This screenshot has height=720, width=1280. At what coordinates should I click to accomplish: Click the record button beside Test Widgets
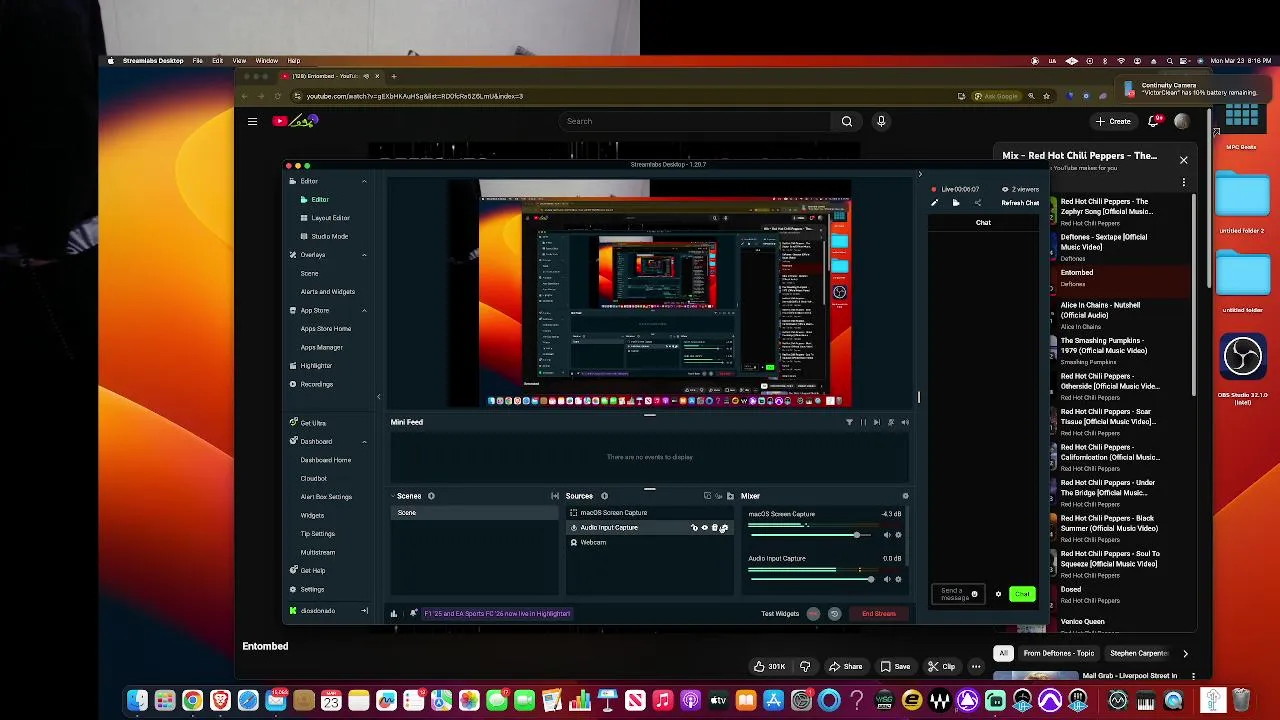[813, 614]
